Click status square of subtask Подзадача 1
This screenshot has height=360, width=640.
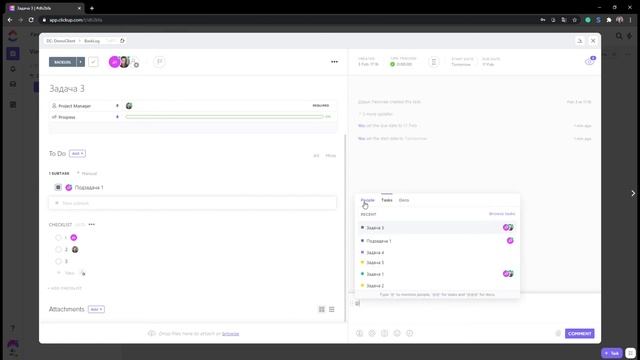58,187
